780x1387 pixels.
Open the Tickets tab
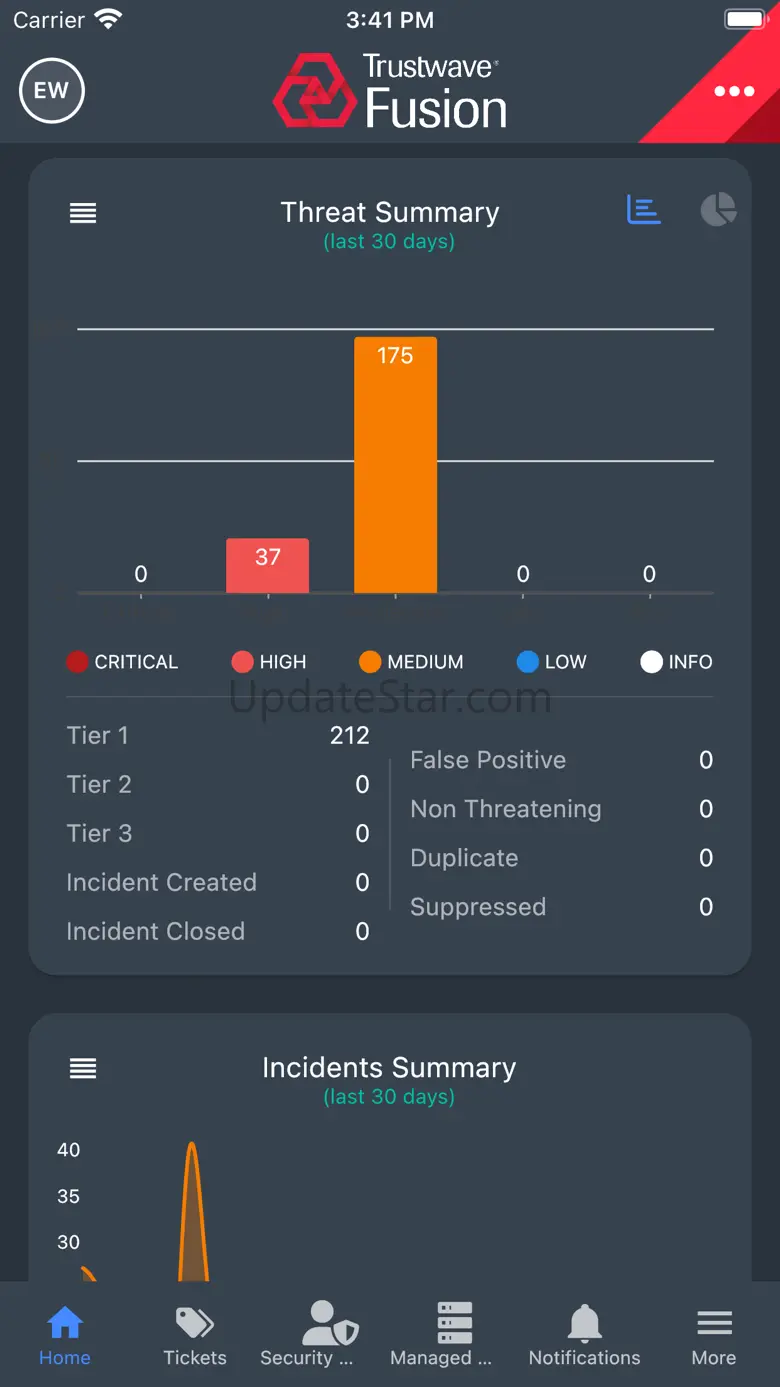click(x=195, y=1335)
